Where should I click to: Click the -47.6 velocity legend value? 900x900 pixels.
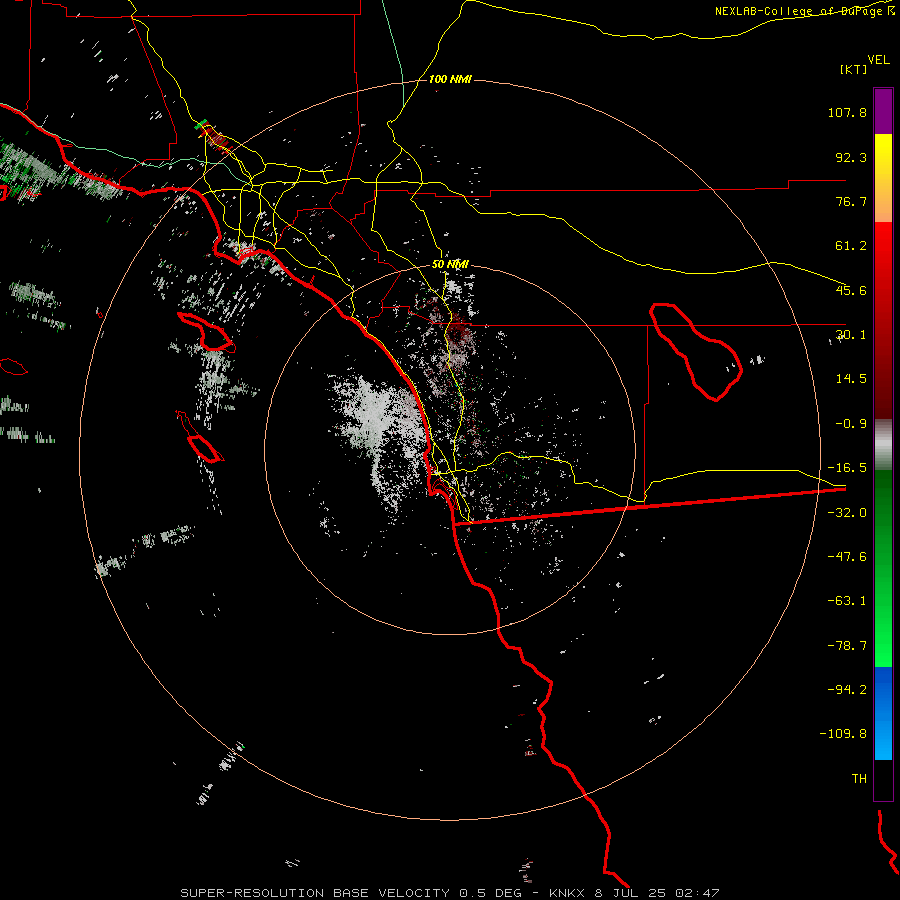(847, 557)
